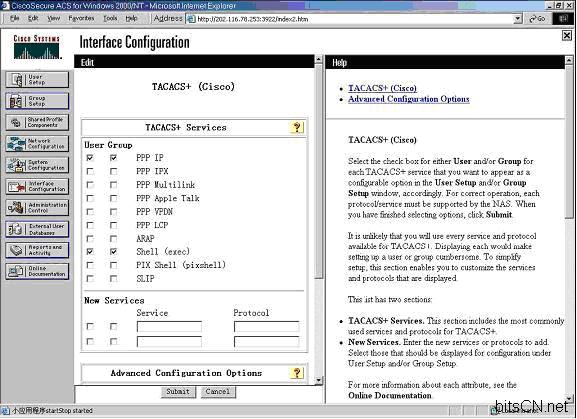Click Edit pane vertical scrollbar thumb
577x419 pixels.
[319, 171]
